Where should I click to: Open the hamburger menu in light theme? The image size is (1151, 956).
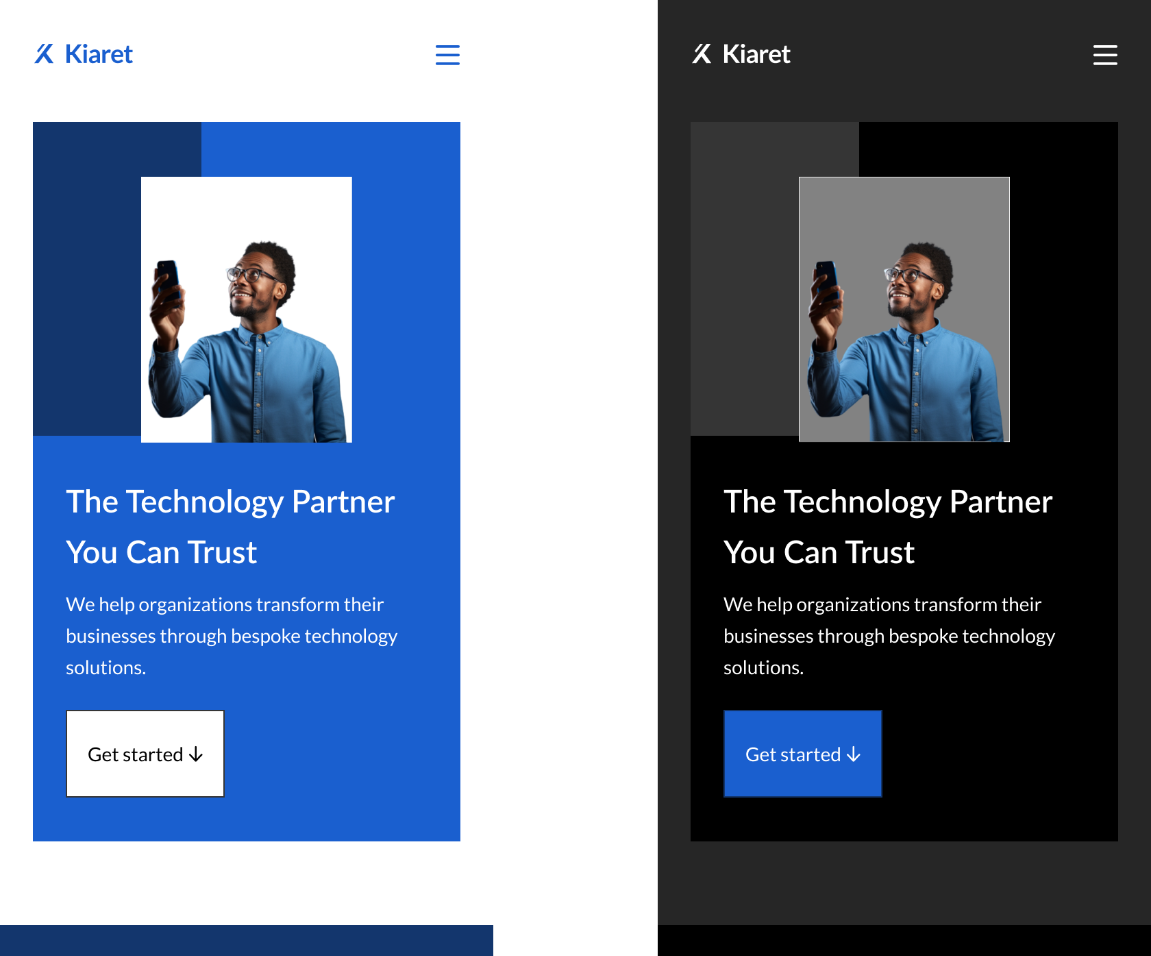click(x=447, y=55)
